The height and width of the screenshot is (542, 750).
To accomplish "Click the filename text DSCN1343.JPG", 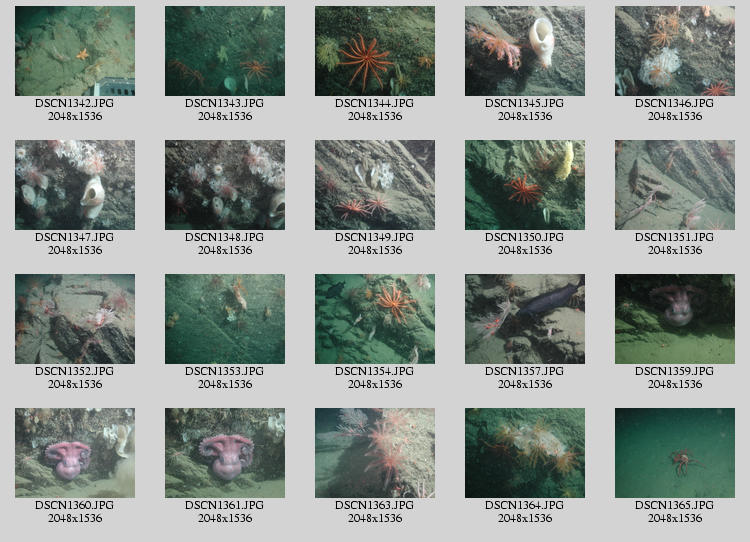I will 224,103.
